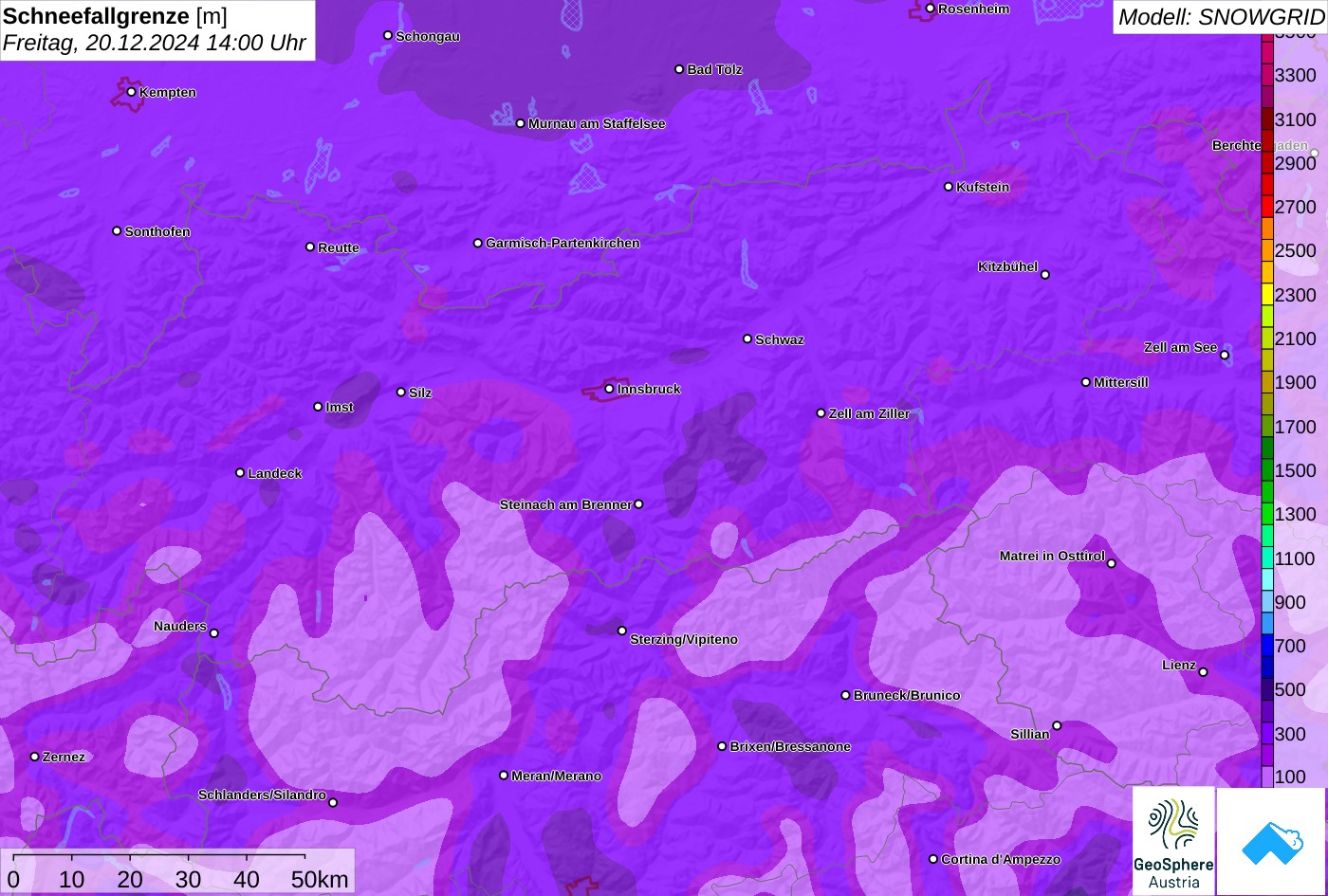Click the legend value '1300'

click(1296, 514)
